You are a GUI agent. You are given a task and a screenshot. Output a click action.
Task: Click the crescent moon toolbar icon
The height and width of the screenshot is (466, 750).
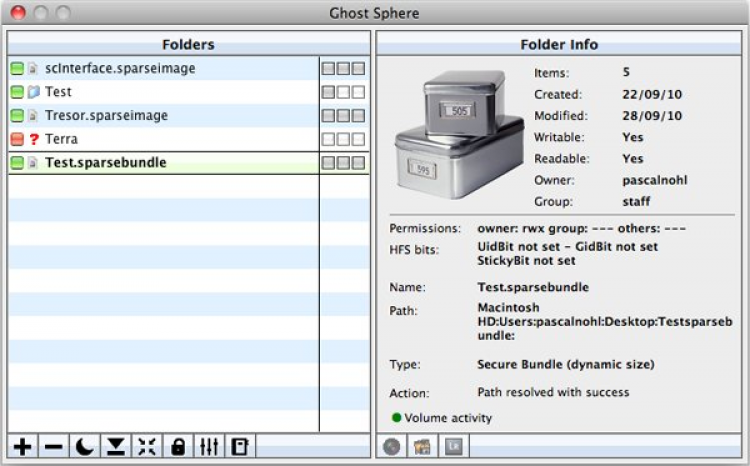click(85, 447)
